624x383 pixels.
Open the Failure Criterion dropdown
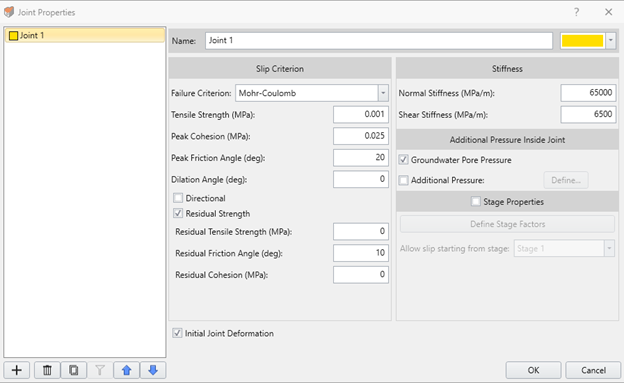click(x=383, y=93)
